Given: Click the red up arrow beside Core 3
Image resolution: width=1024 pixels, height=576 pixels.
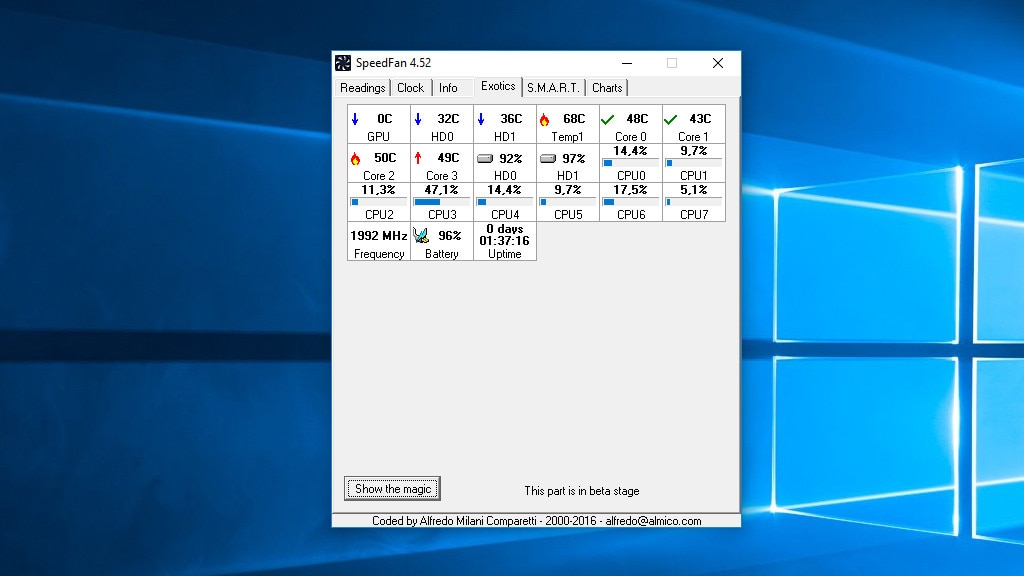Looking at the screenshot, I should point(420,158).
